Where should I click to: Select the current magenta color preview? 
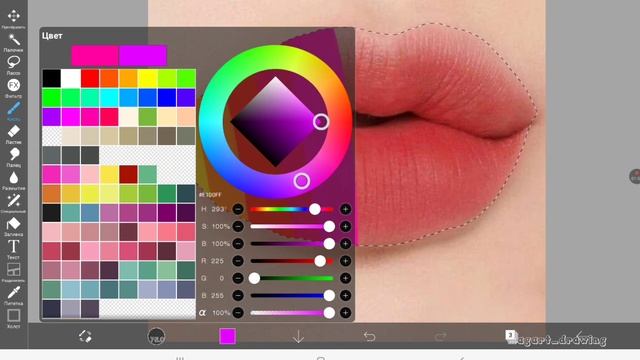[143, 55]
